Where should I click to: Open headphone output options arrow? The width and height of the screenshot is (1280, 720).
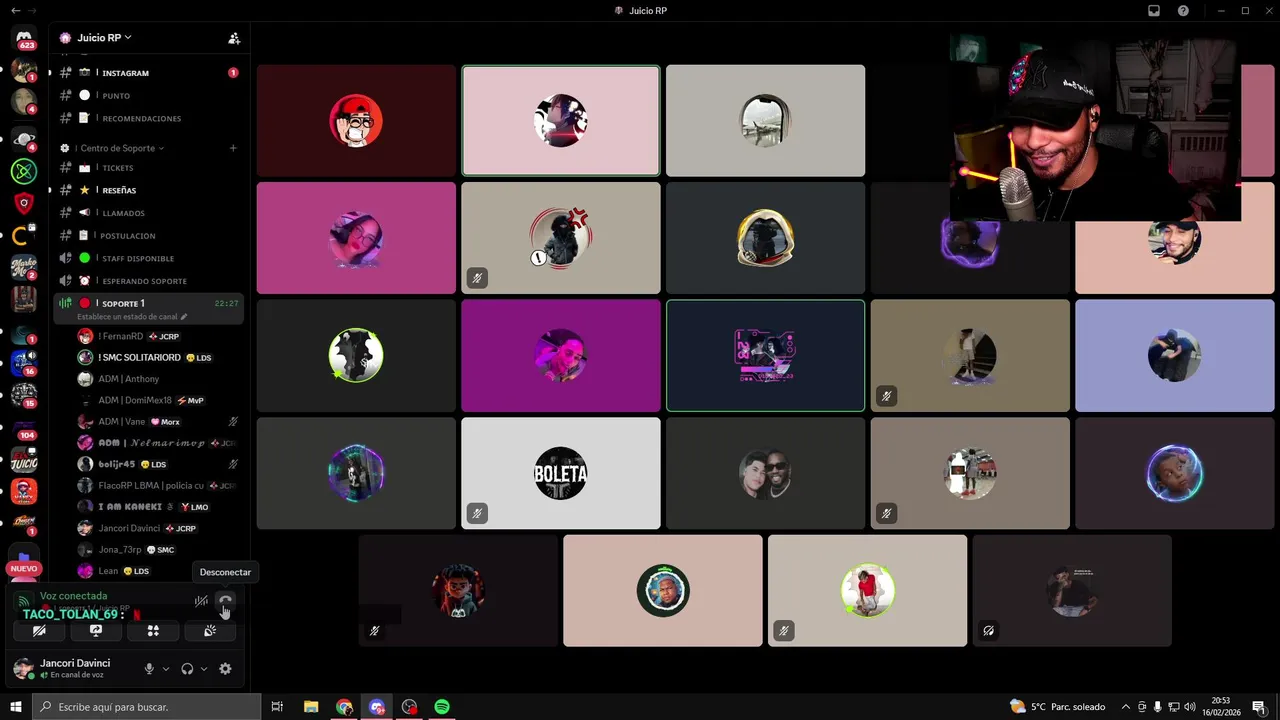204,668
